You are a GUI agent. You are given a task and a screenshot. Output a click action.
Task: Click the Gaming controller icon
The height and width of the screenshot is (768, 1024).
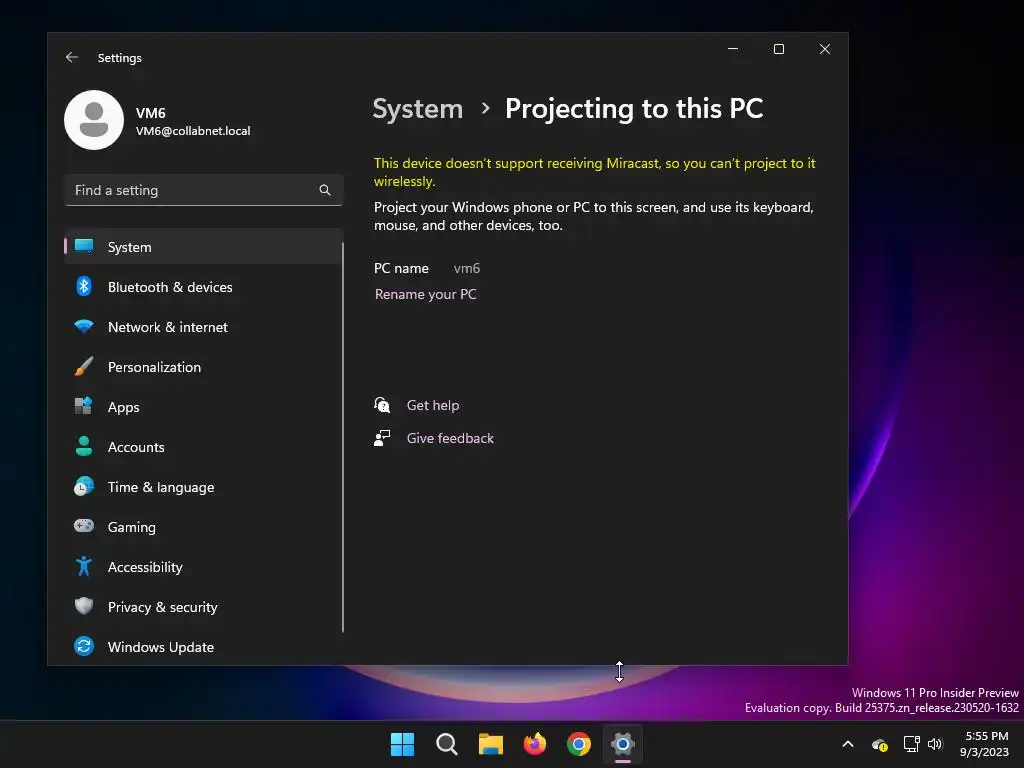pos(84,526)
